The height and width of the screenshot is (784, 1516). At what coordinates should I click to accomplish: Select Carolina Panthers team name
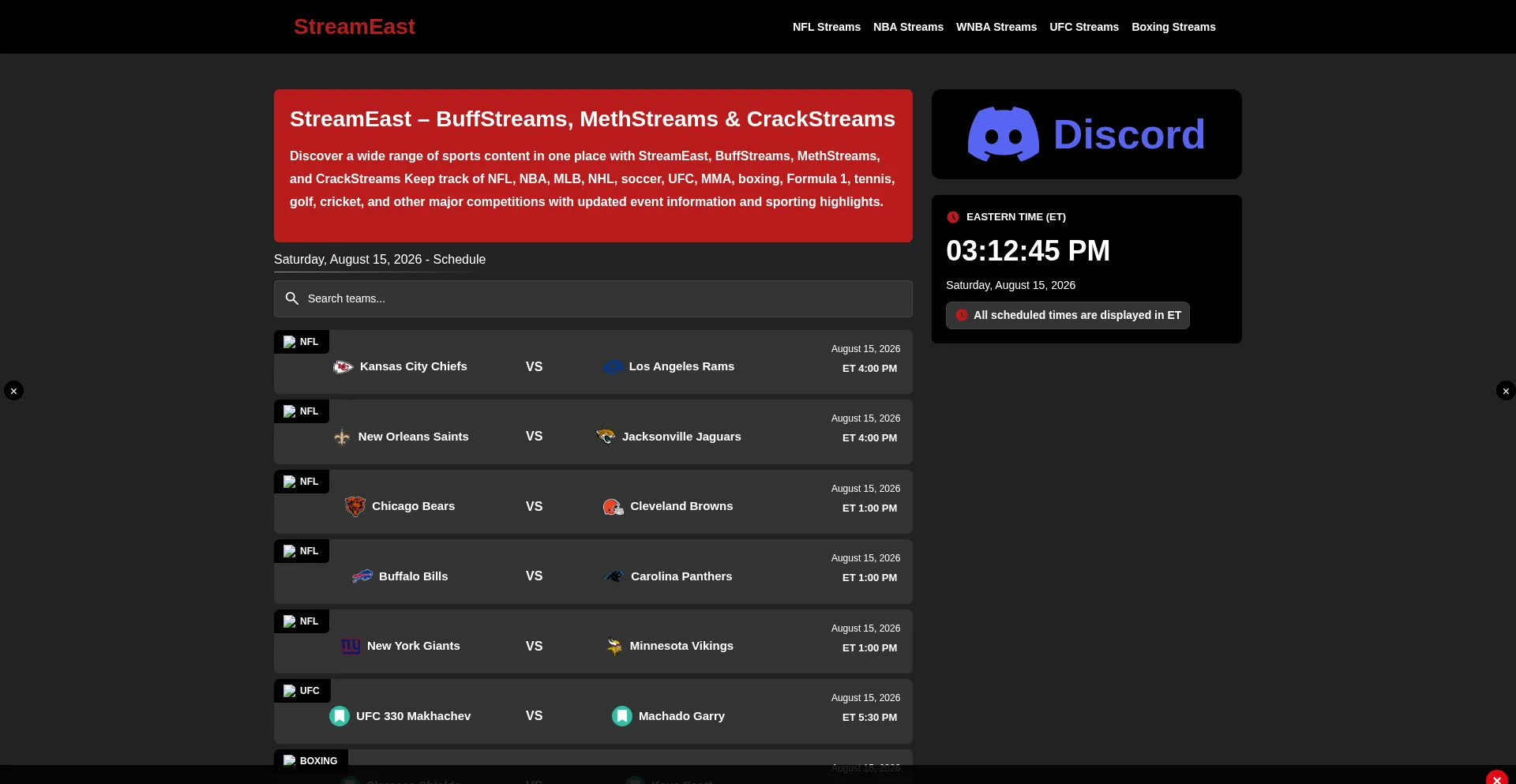point(681,576)
